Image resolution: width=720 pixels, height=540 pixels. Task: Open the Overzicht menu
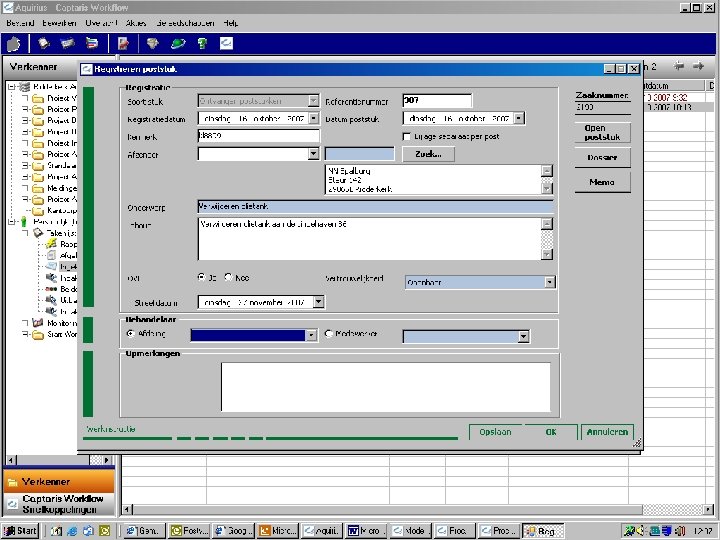(101, 23)
